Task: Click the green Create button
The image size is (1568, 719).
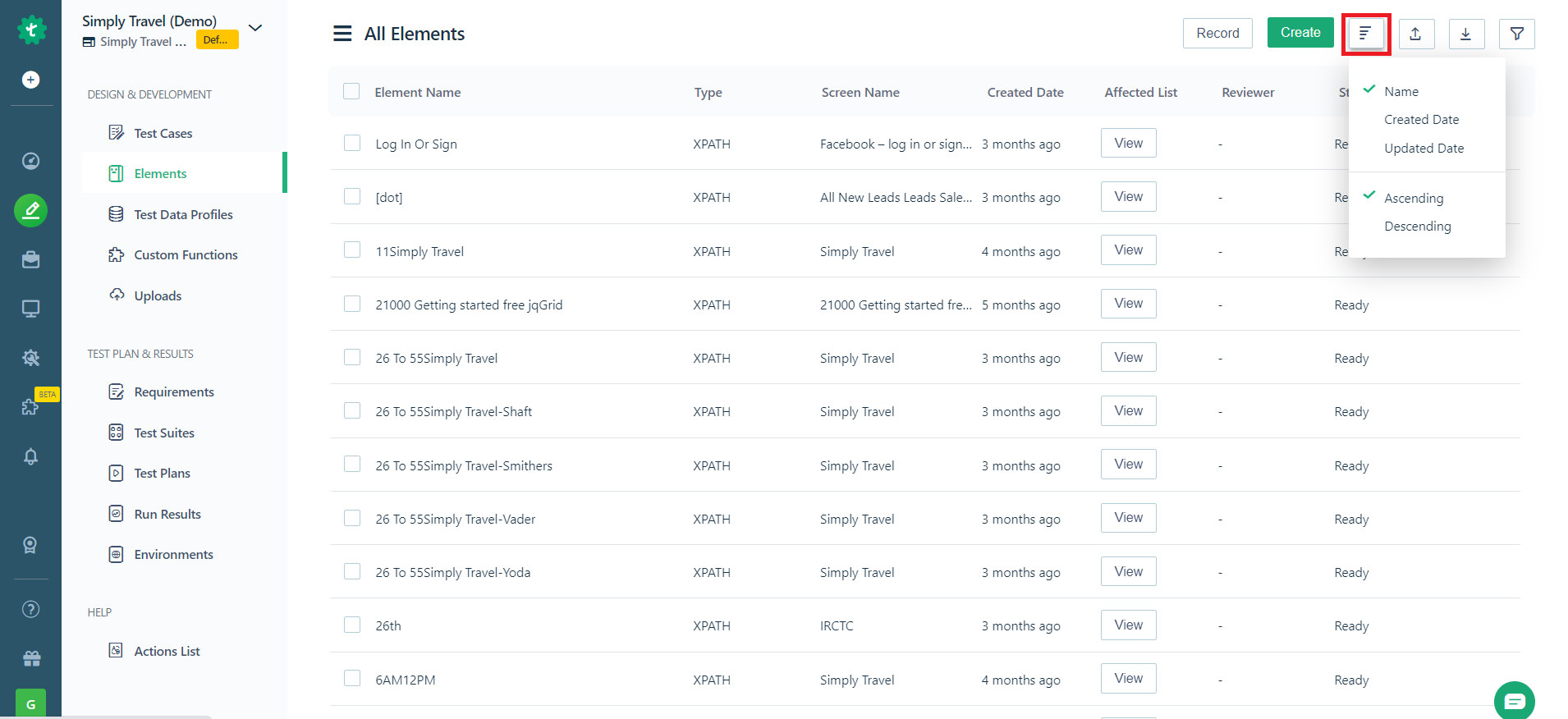Action: point(1300,33)
